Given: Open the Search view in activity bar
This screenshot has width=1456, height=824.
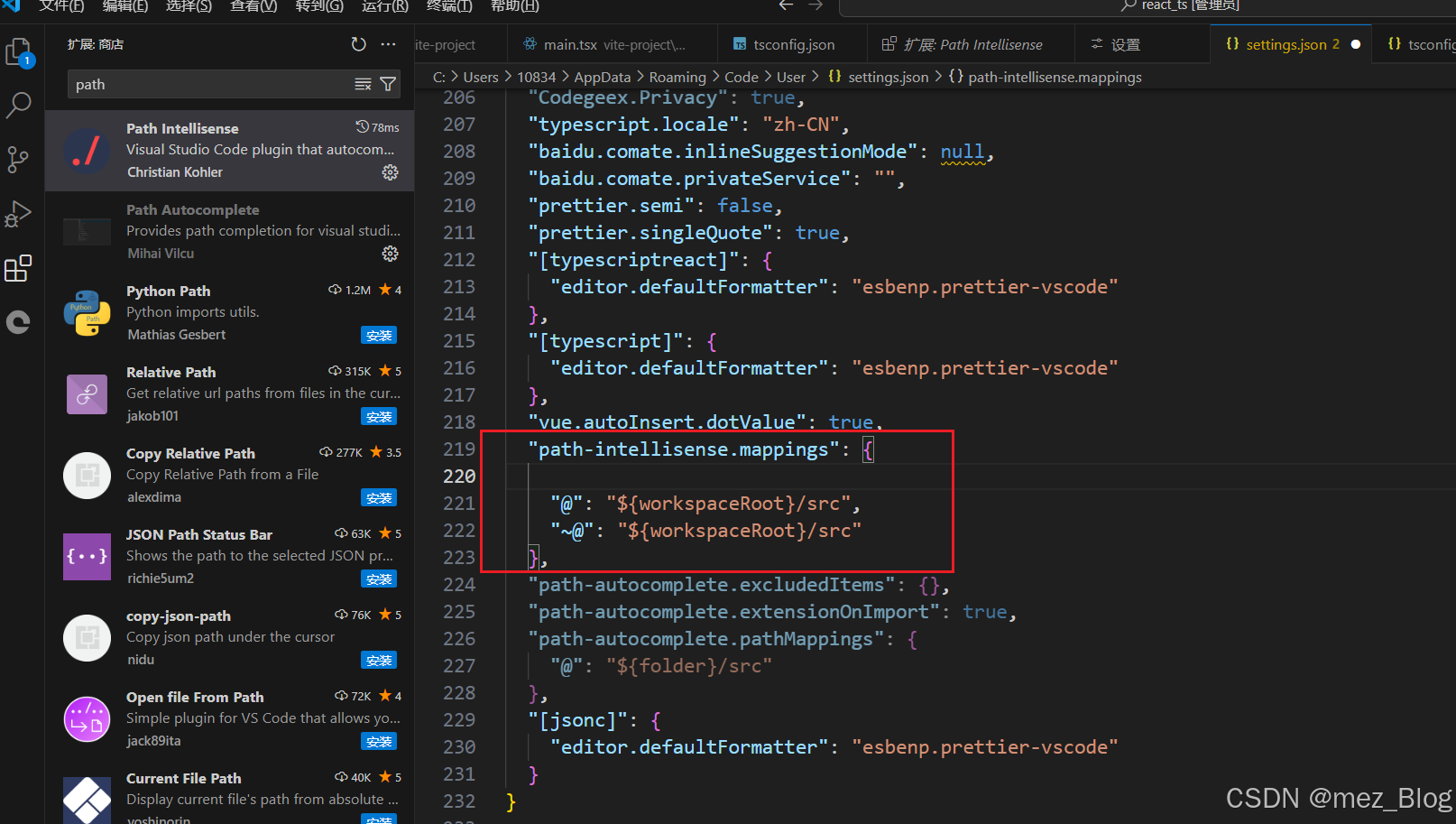Looking at the screenshot, I should pyautogui.click(x=19, y=106).
